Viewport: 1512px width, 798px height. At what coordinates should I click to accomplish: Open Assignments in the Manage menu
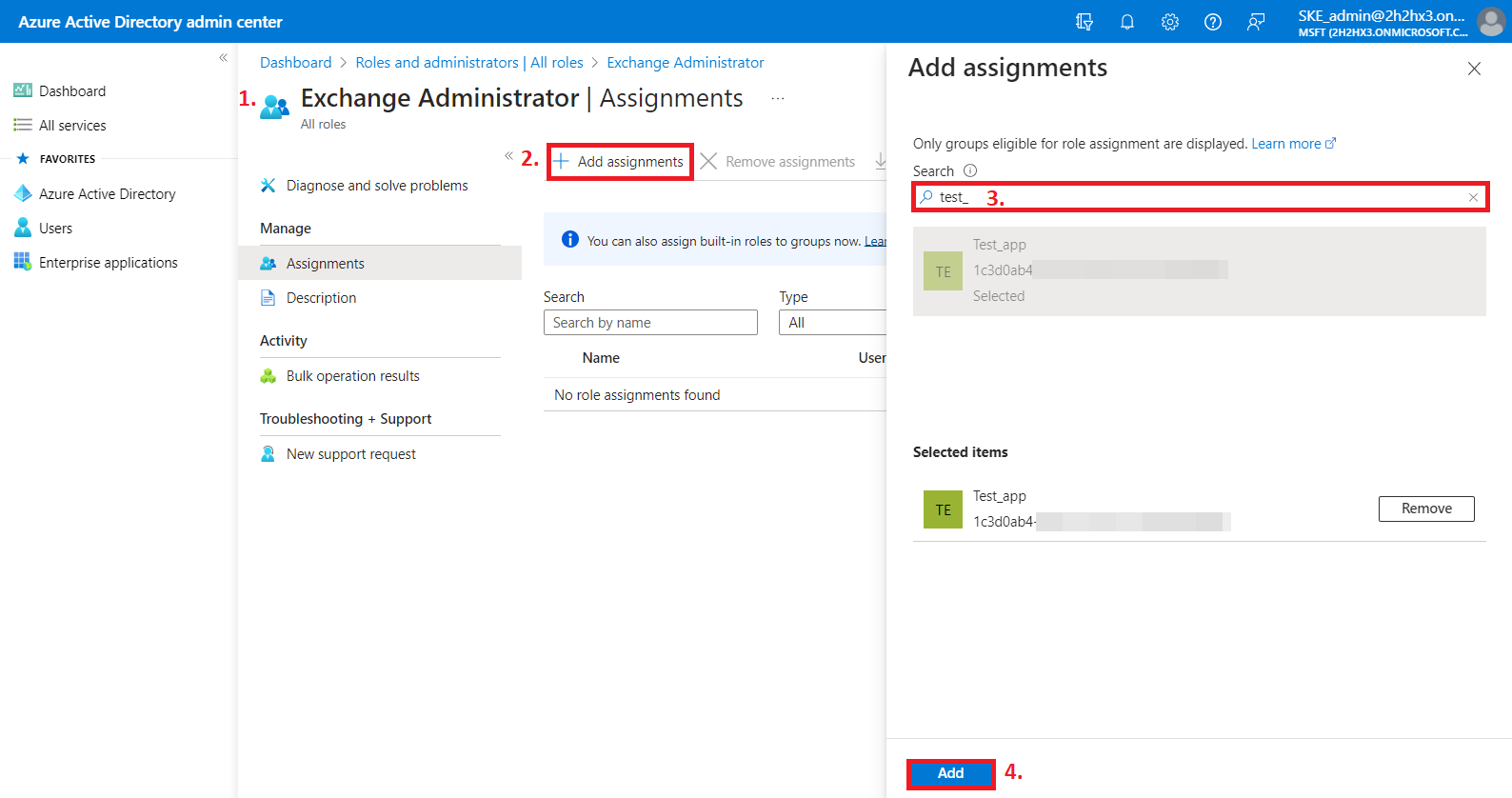click(325, 264)
